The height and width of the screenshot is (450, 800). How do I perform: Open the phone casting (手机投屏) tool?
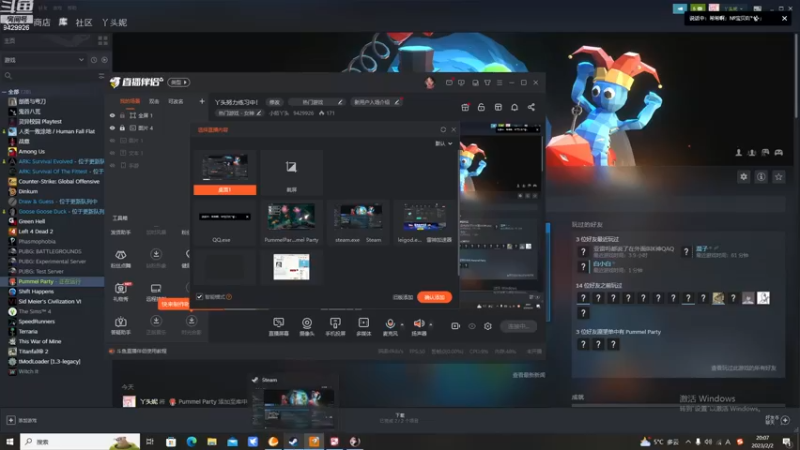[x=335, y=327]
